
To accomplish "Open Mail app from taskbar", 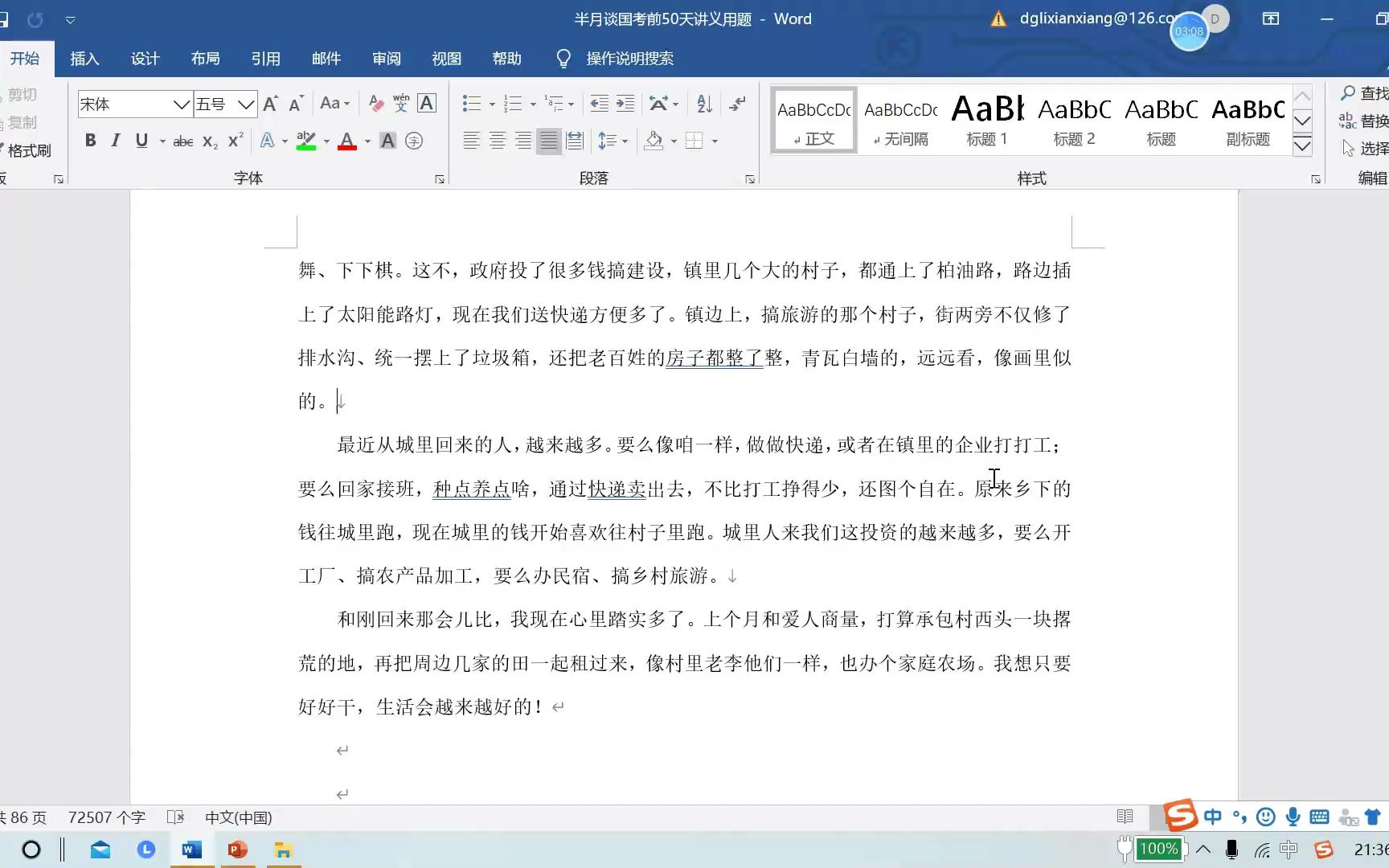I will coord(100,850).
